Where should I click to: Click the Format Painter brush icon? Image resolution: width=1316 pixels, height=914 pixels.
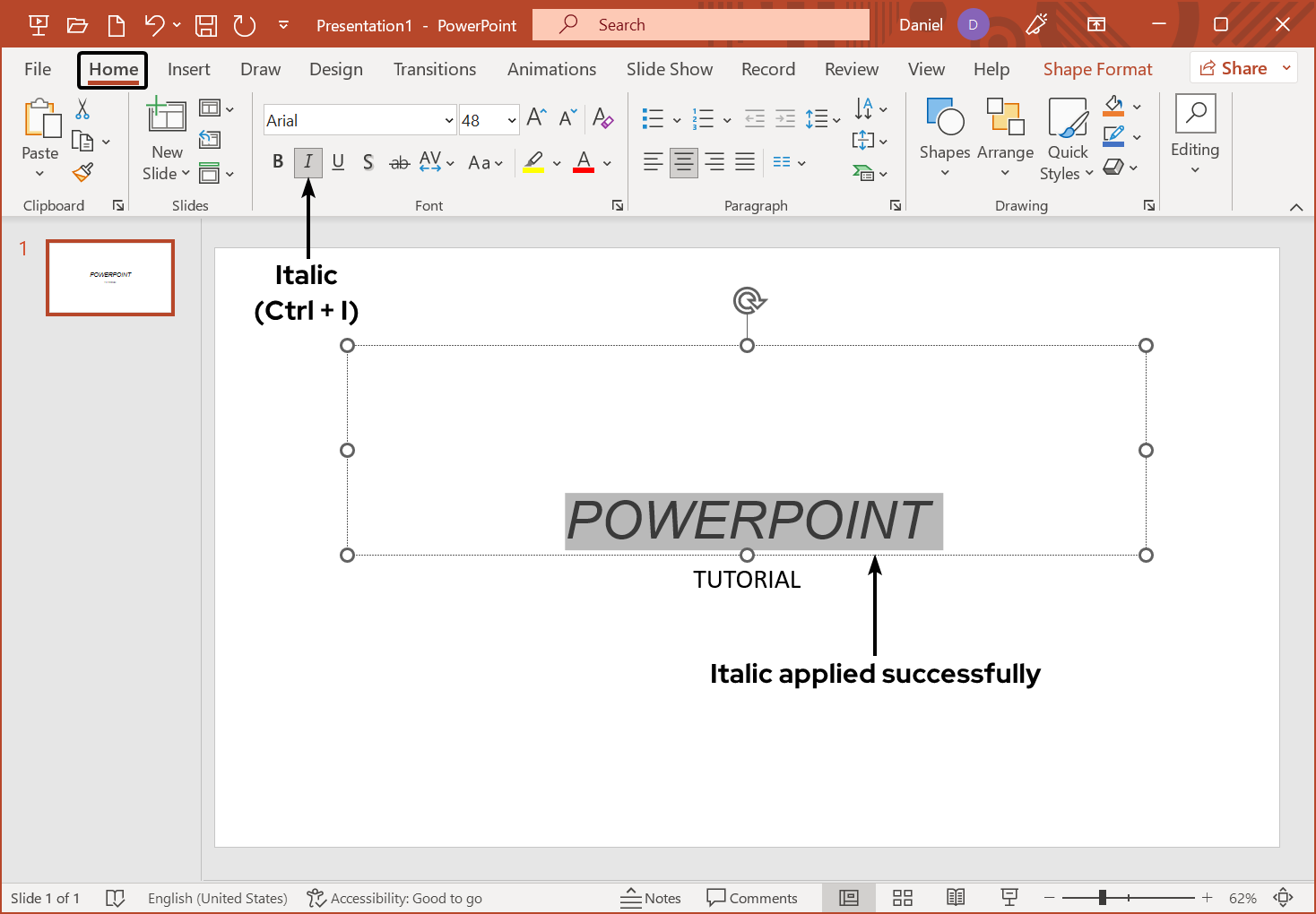pos(83,172)
